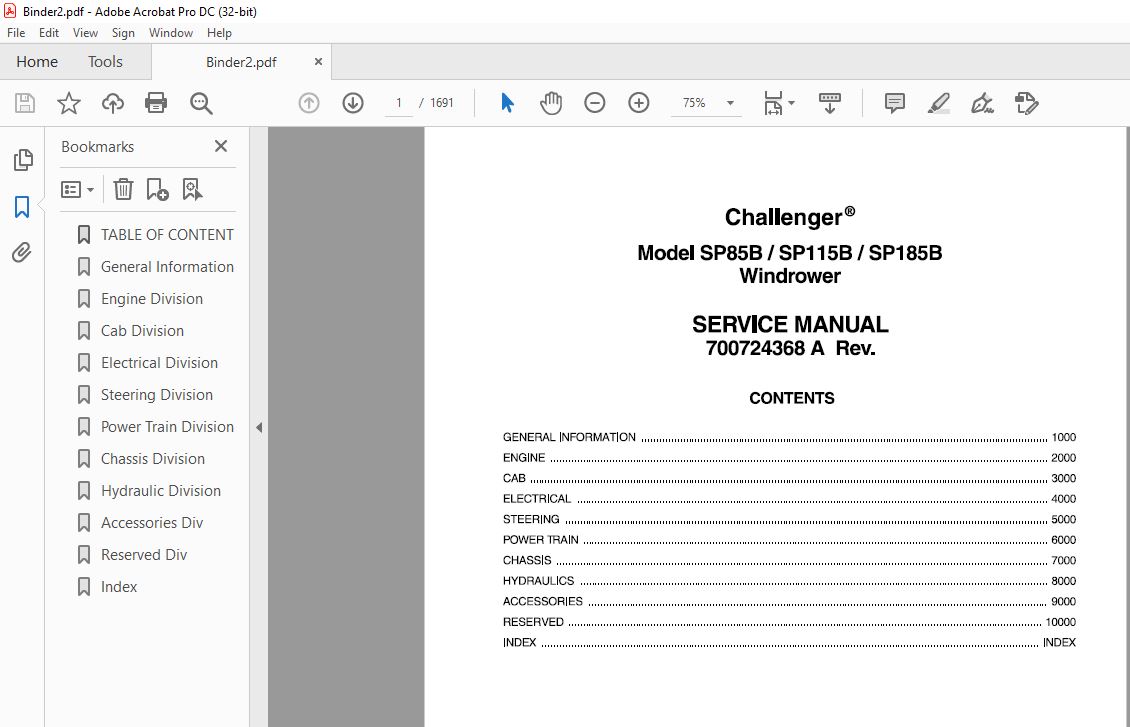This screenshot has width=1130, height=727.
Task: Show page thumbnails panel
Action: pyautogui.click(x=23, y=160)
